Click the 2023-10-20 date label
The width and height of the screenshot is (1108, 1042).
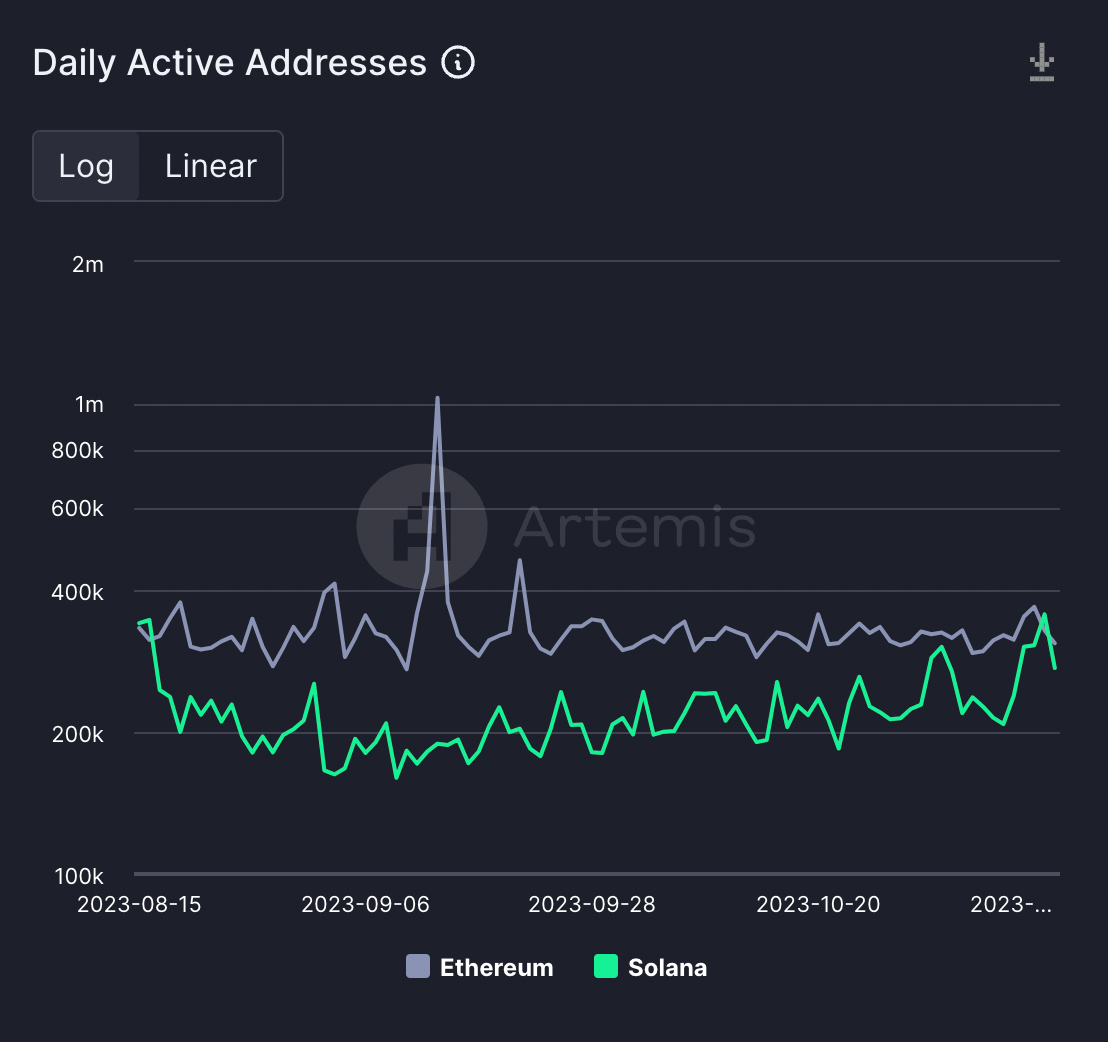coord(818,904)
